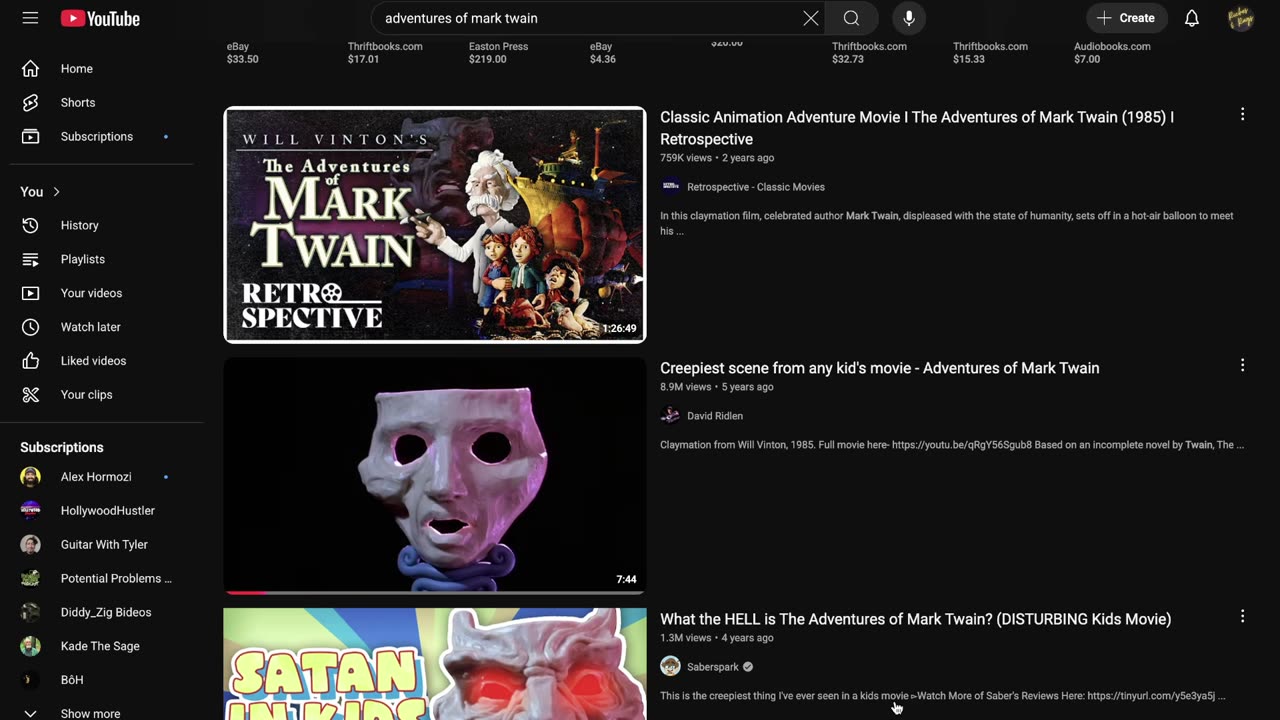The image size is (1280, 720).
Task: Open HollywoodHustler channel subscription
Action: pyautogui.click(x=106, y=512)
